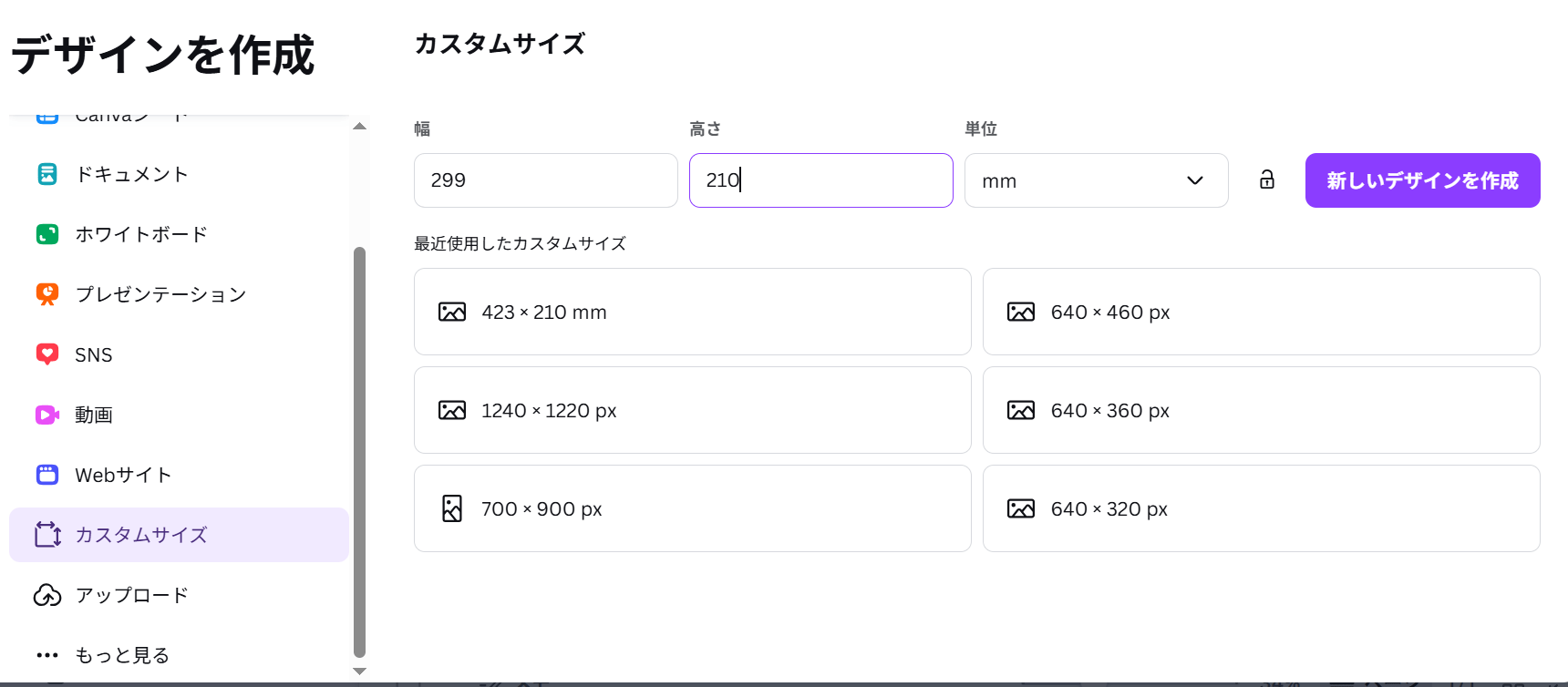
Task: Click the Document (ドキュメント) icon in sidebar
Action: tap(47, 174)
